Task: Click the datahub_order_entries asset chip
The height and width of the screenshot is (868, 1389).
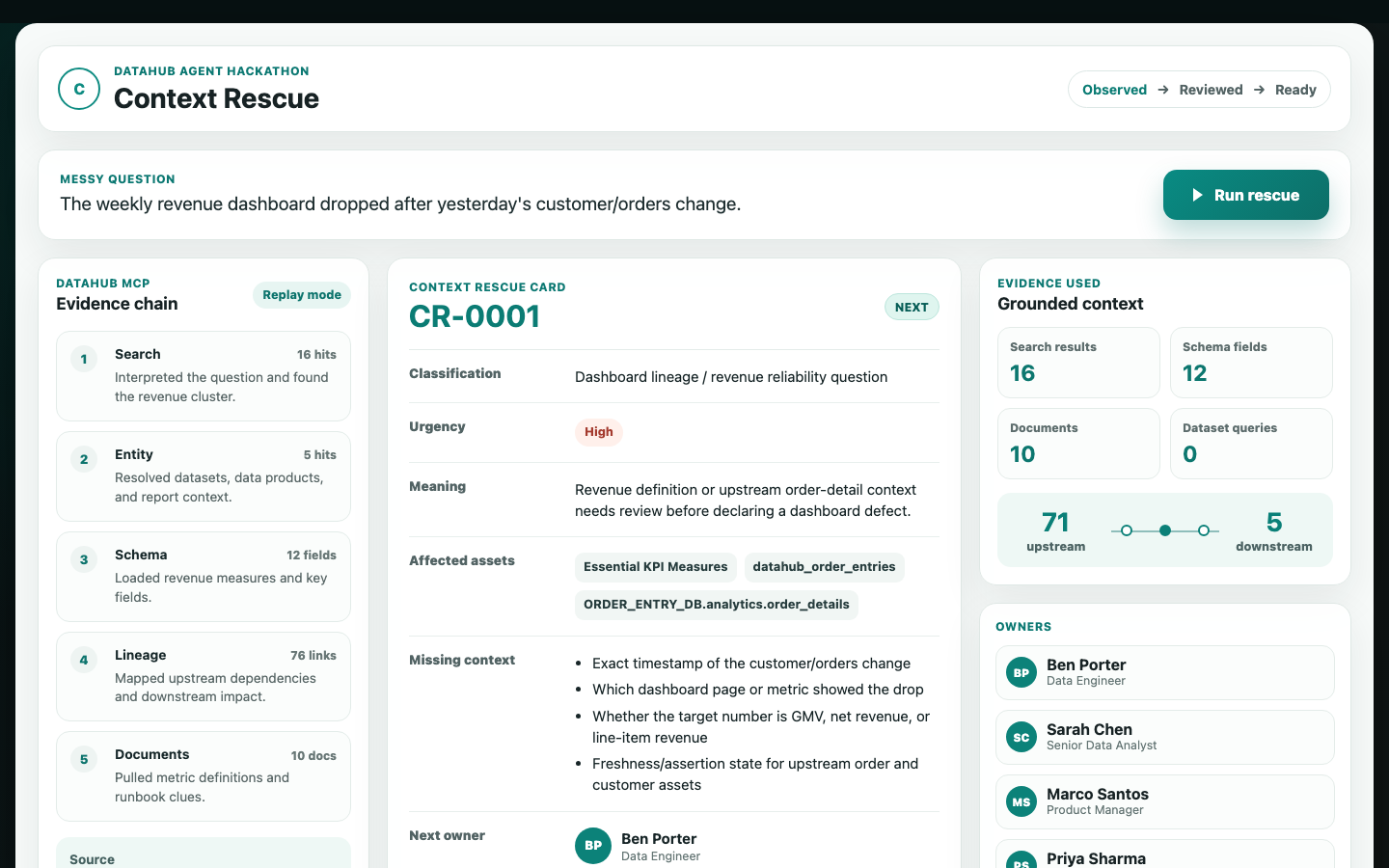Action: (824, 567)
